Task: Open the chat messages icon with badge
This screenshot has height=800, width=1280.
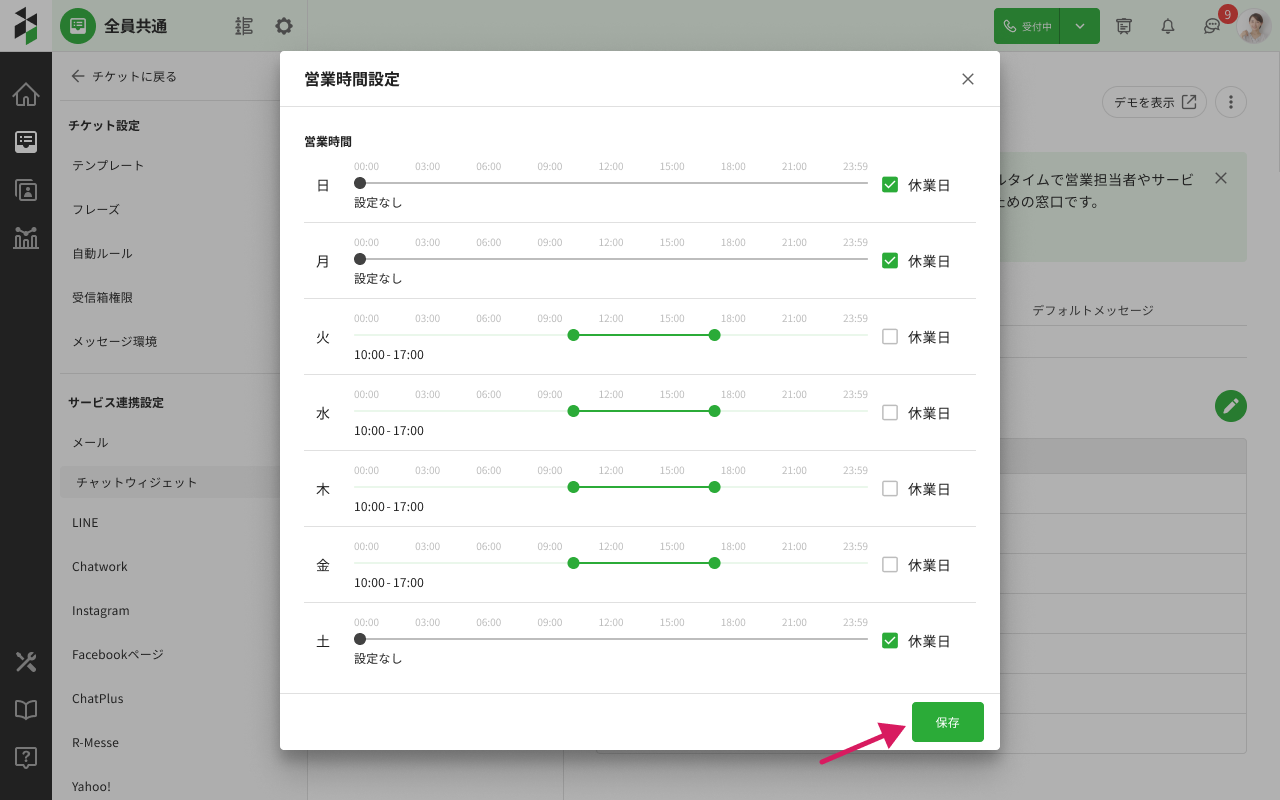Action: click(x=1212, y=26)
